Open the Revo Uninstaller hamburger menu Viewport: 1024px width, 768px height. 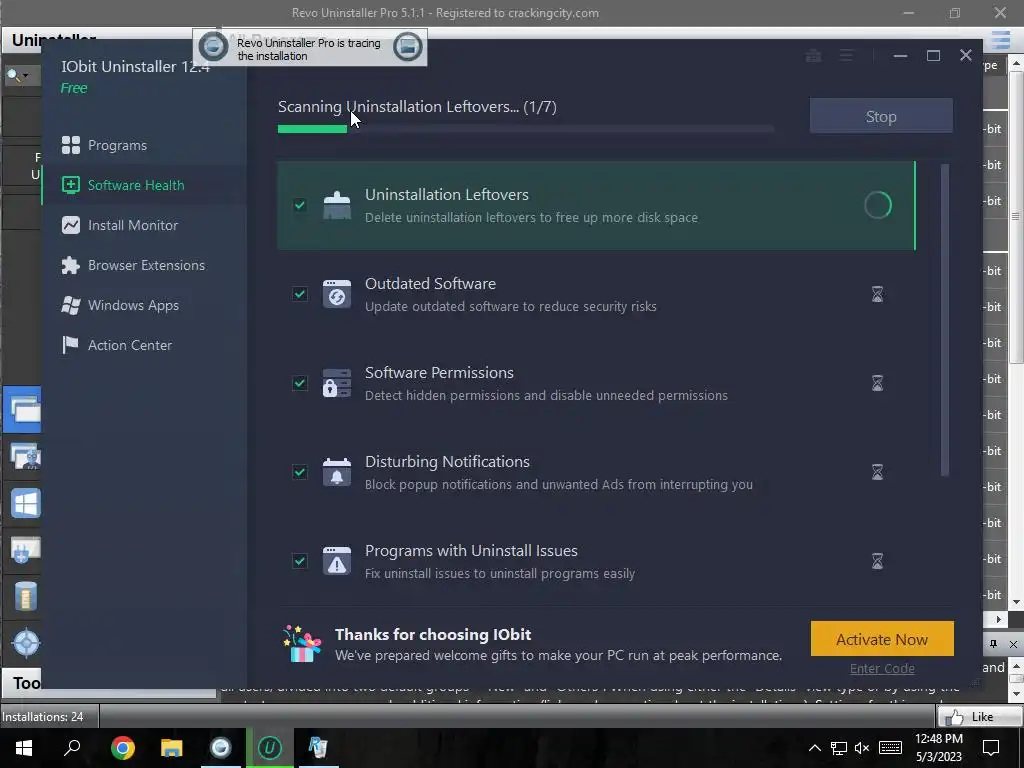tap(1000, 40)
